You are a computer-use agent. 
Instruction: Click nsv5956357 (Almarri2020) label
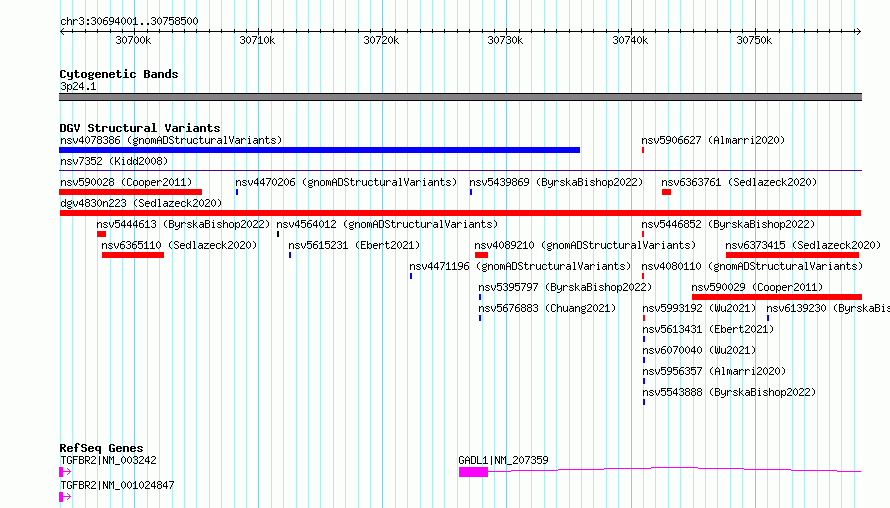click(714, 371)
